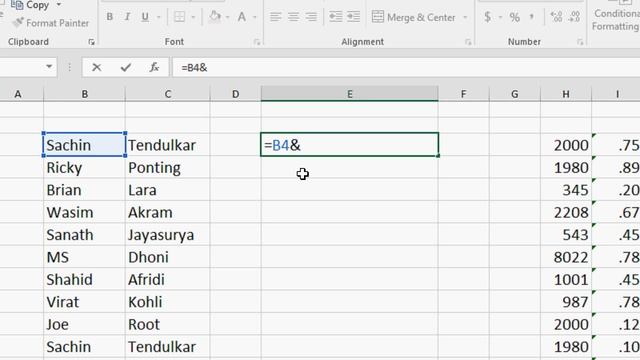Click in the formula bar

[406, 67]
